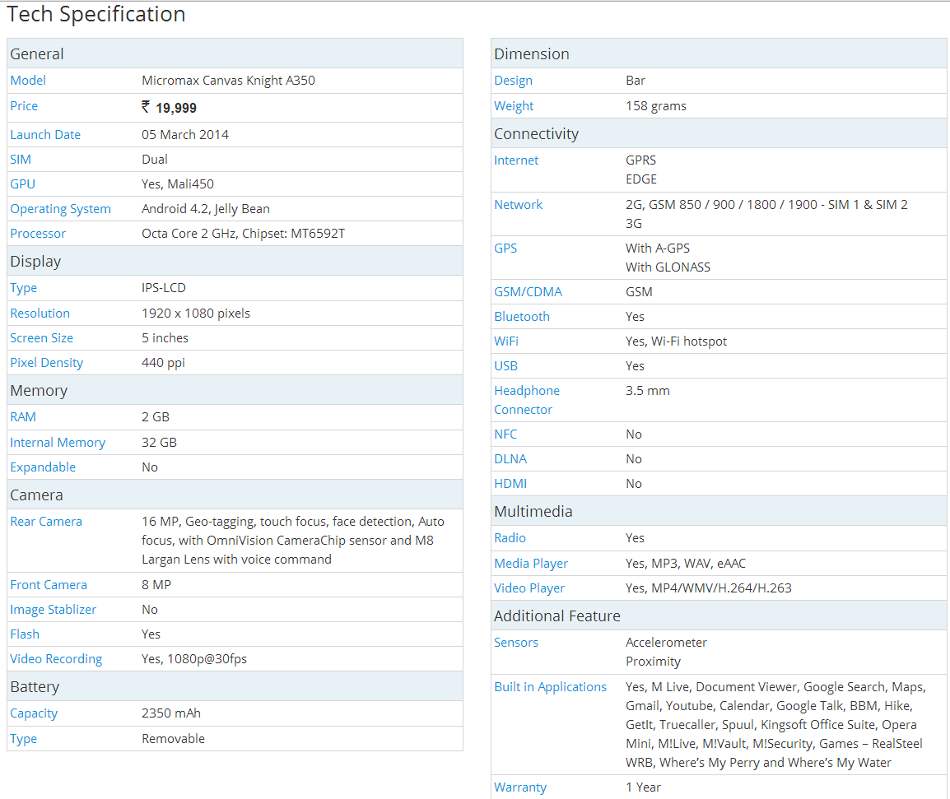Open the Rear Camera link
This screenshot has height=799, width=950.
46,522
